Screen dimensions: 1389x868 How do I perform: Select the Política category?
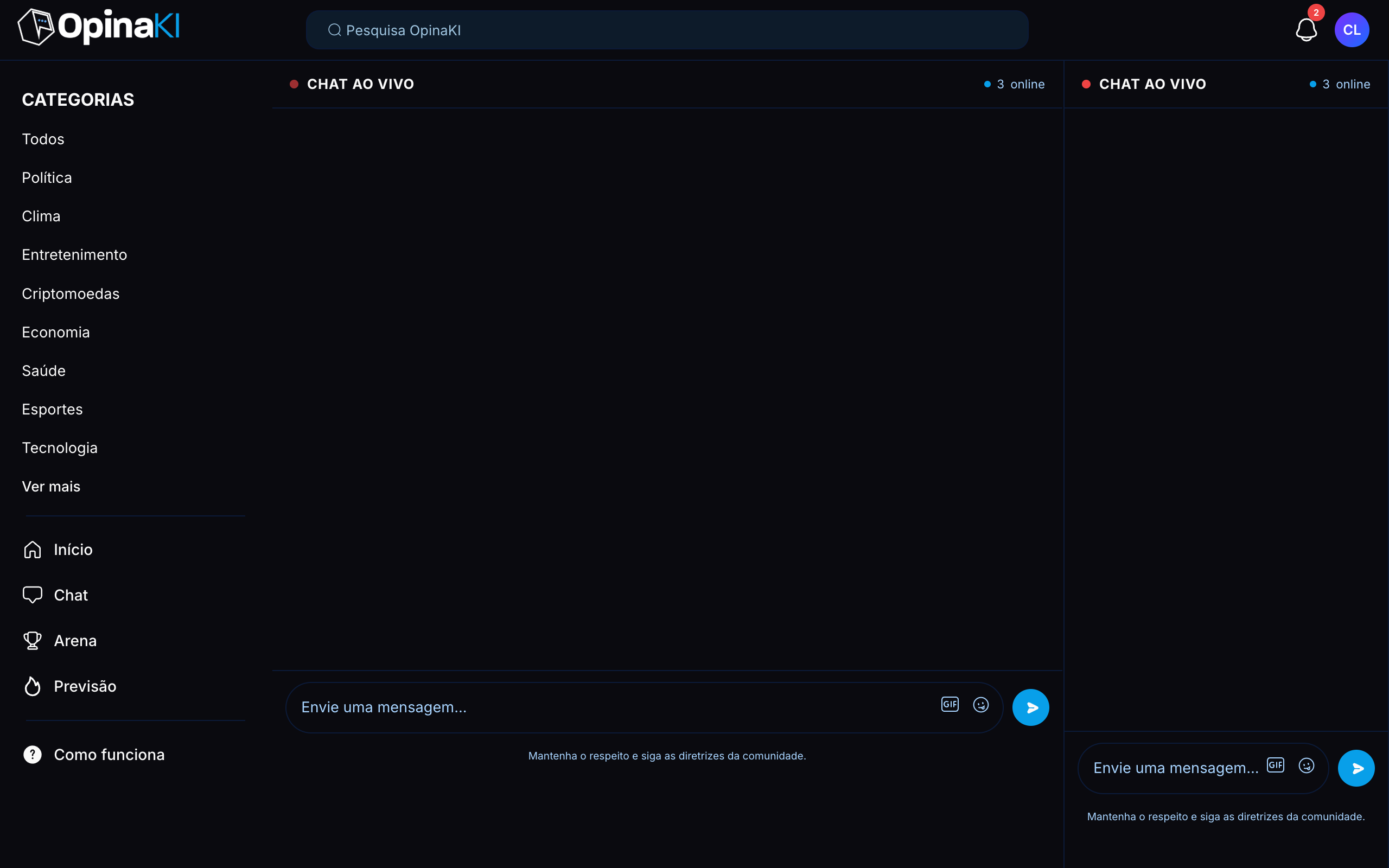[47, 177]
